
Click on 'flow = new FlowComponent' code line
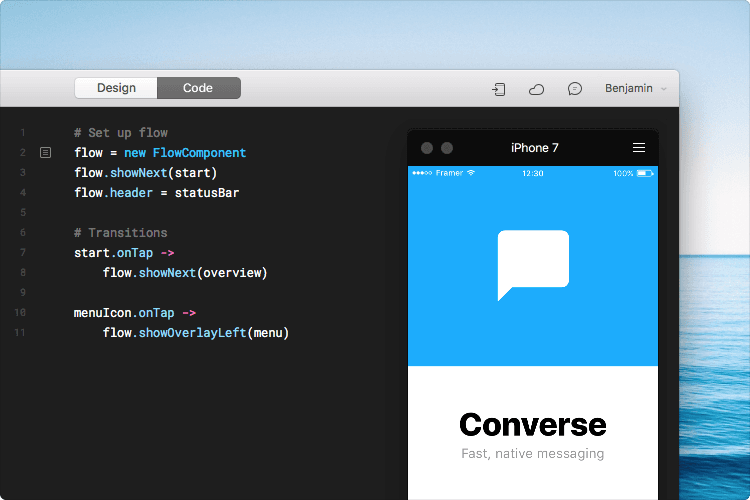[x=160, y=153]
